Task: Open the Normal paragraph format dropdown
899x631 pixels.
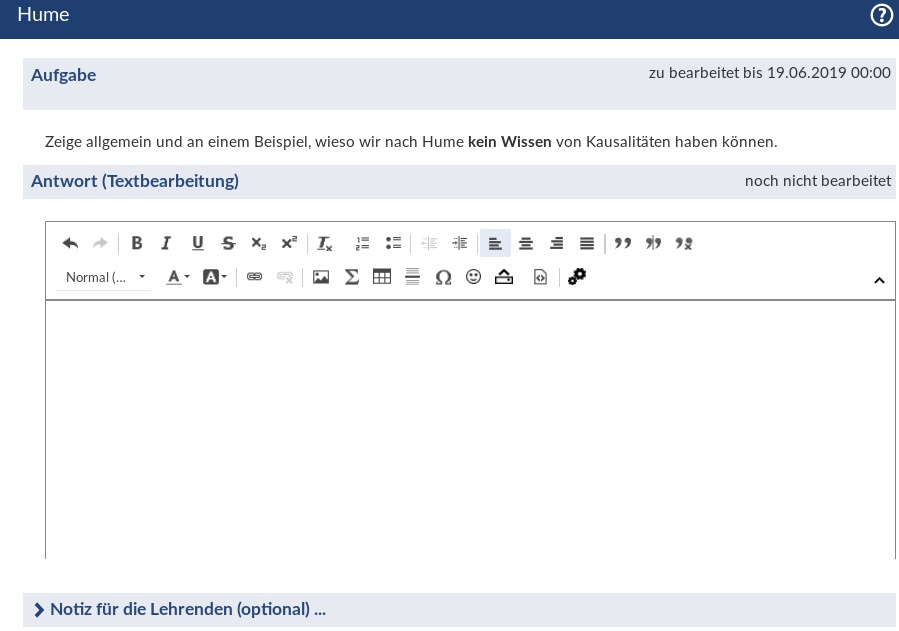Action: [105, 277]
